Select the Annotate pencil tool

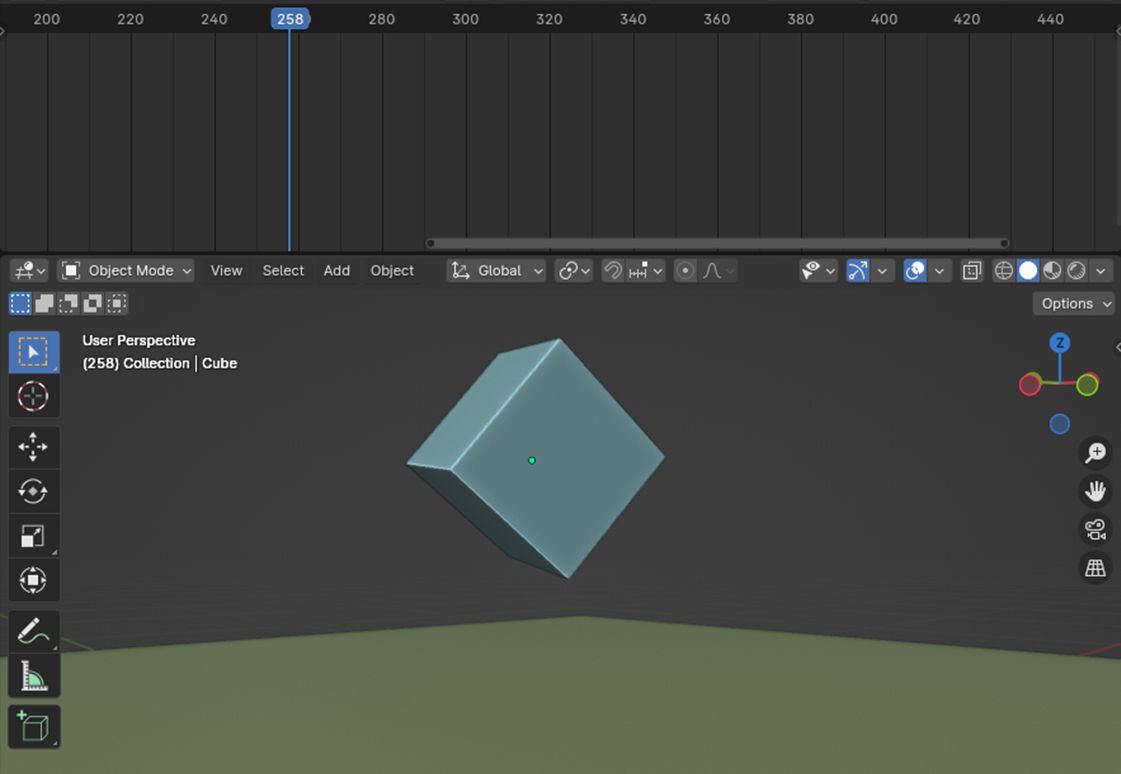(33, 632)
